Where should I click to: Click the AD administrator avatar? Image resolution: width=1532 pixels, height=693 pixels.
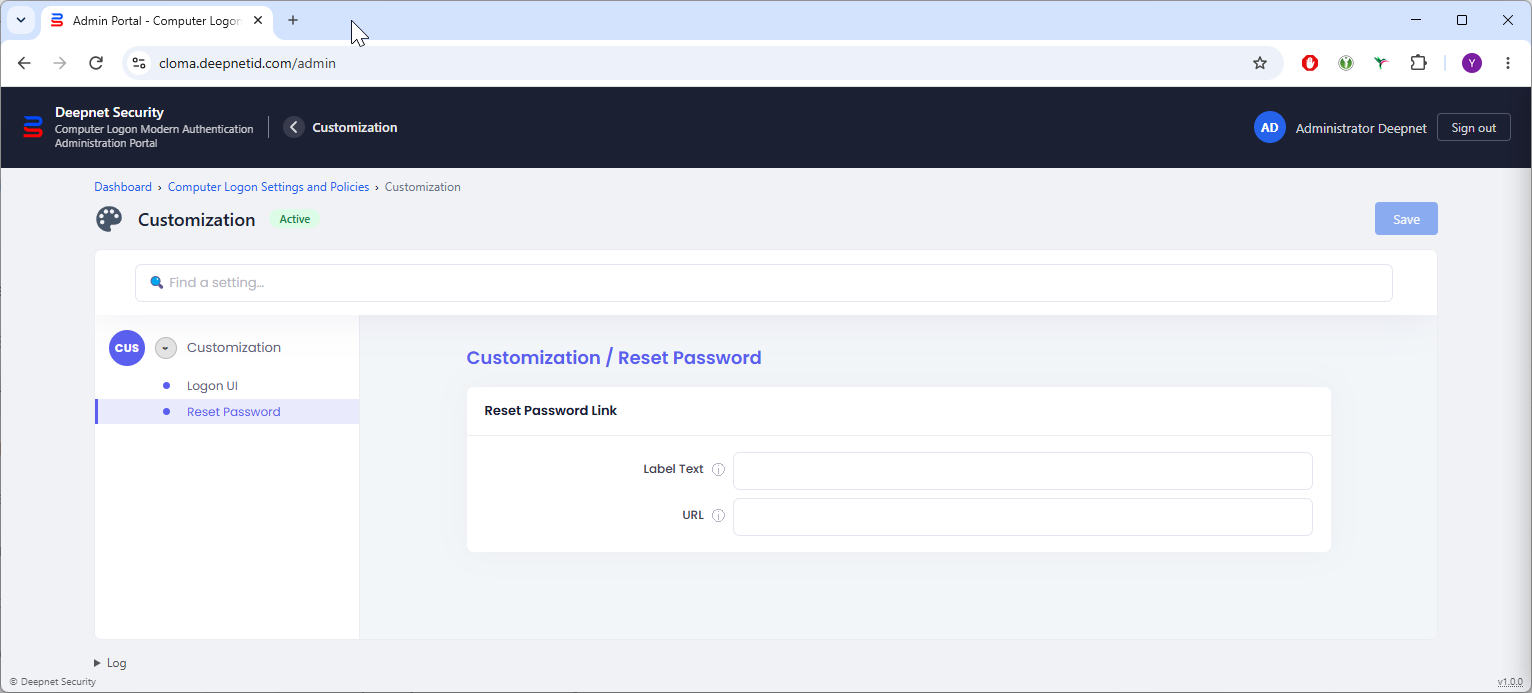(1270, 127)
